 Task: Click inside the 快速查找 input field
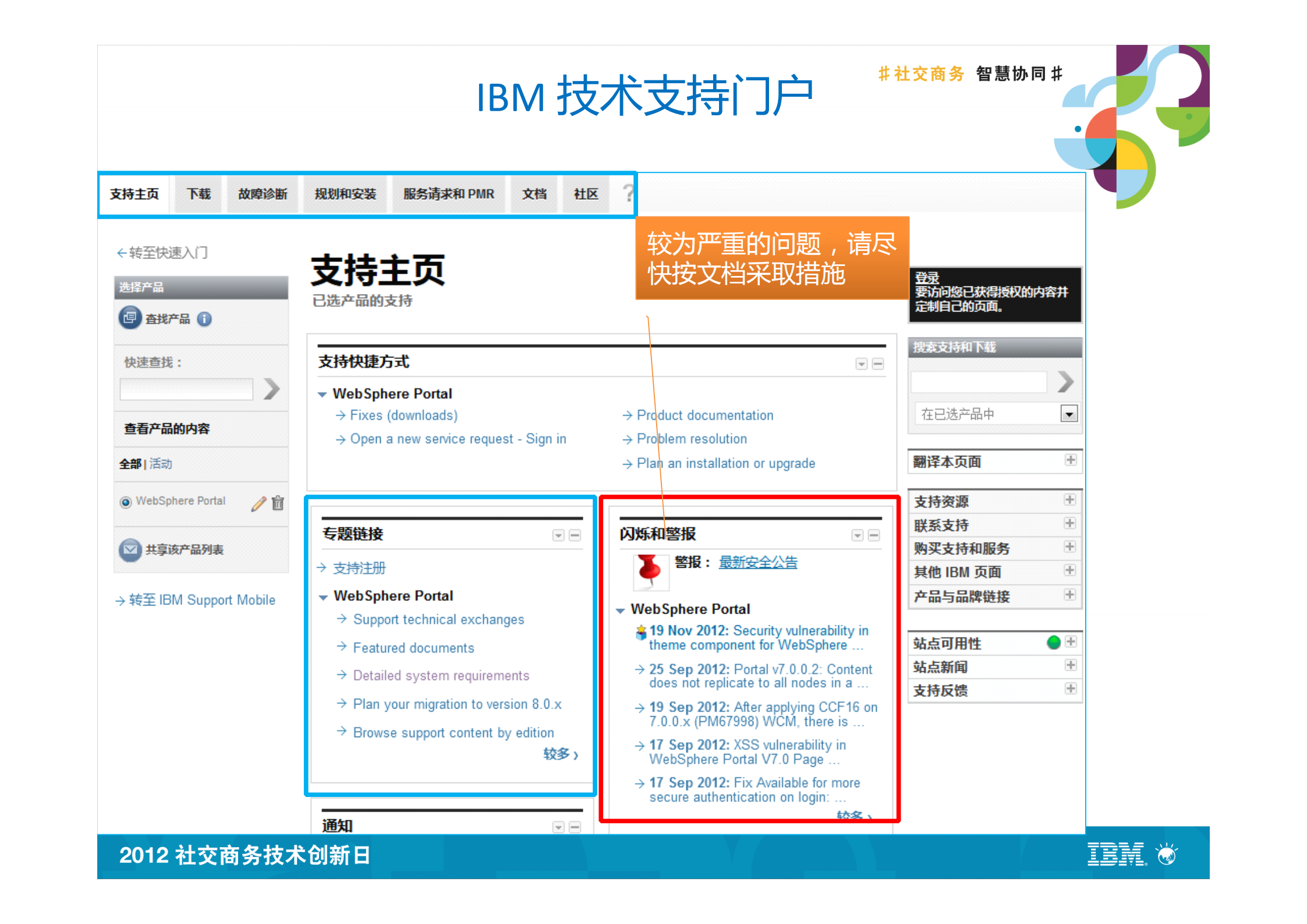point(186,388)
